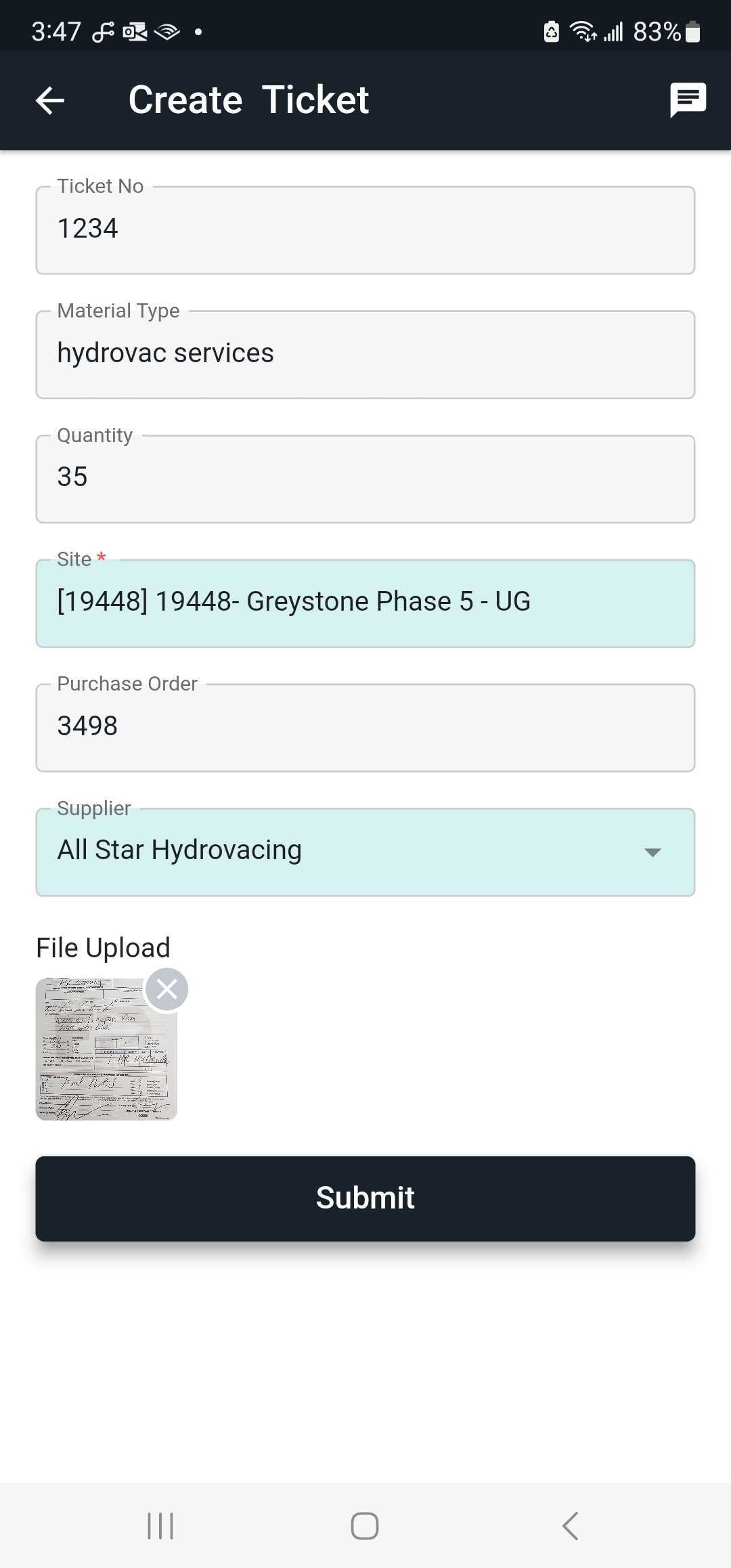The height and width of the screenshot is (1568, 731).
Task: Tap the Outlook notification icon in status bar
Action: 135,31
